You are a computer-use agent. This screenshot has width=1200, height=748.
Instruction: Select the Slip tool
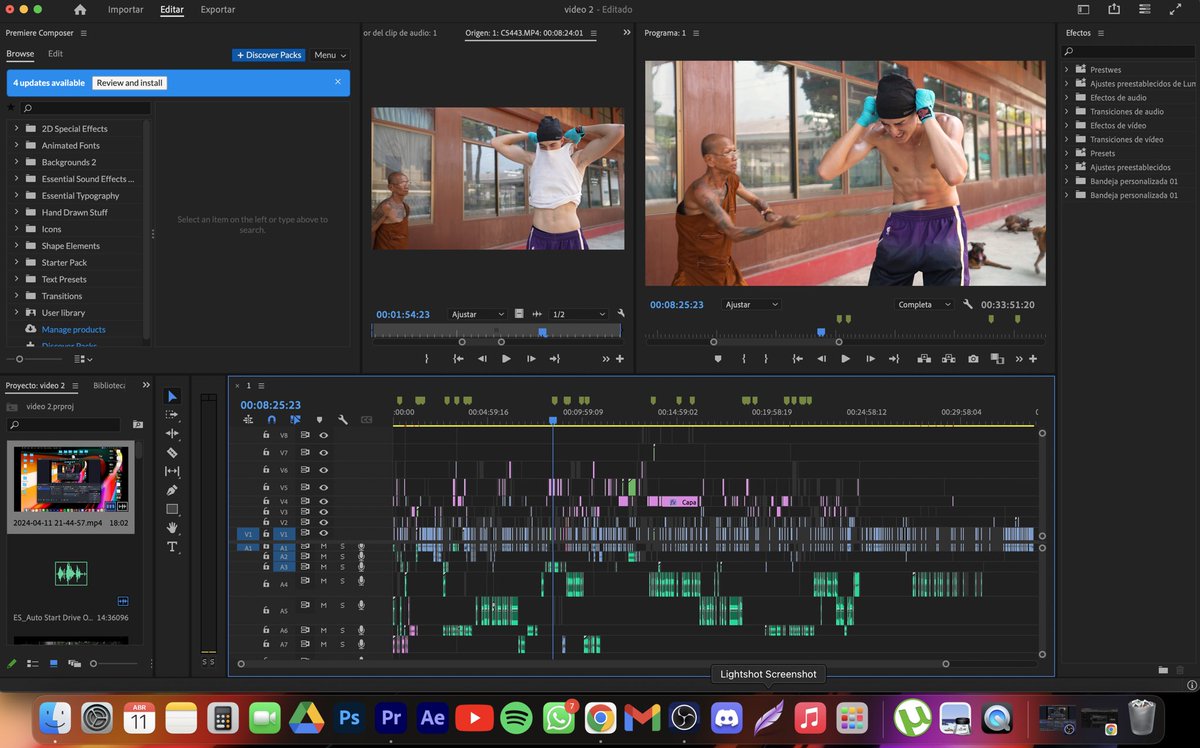click(172, 471)
